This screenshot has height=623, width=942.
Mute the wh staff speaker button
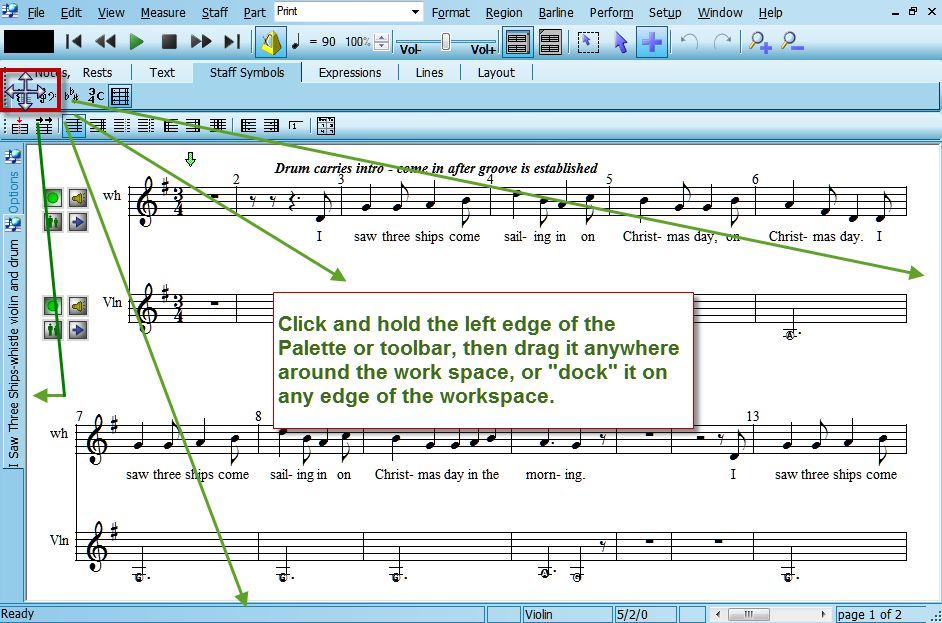77,199
